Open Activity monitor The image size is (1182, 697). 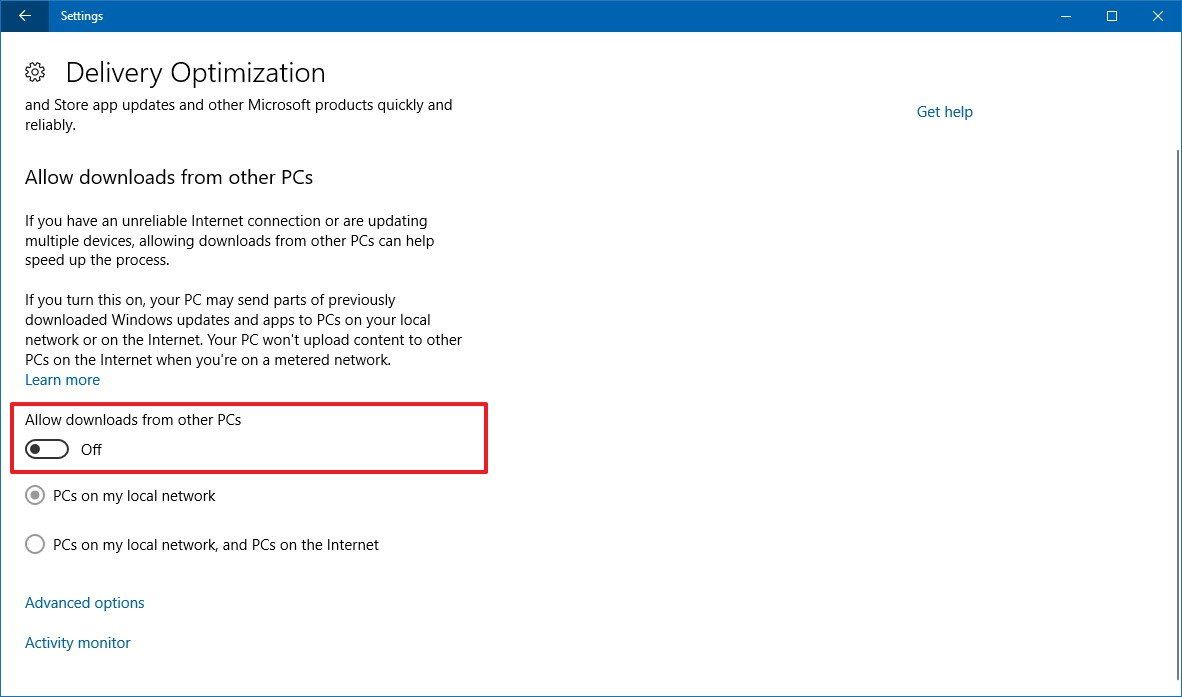pyautogui.click(x=77, y=642)
